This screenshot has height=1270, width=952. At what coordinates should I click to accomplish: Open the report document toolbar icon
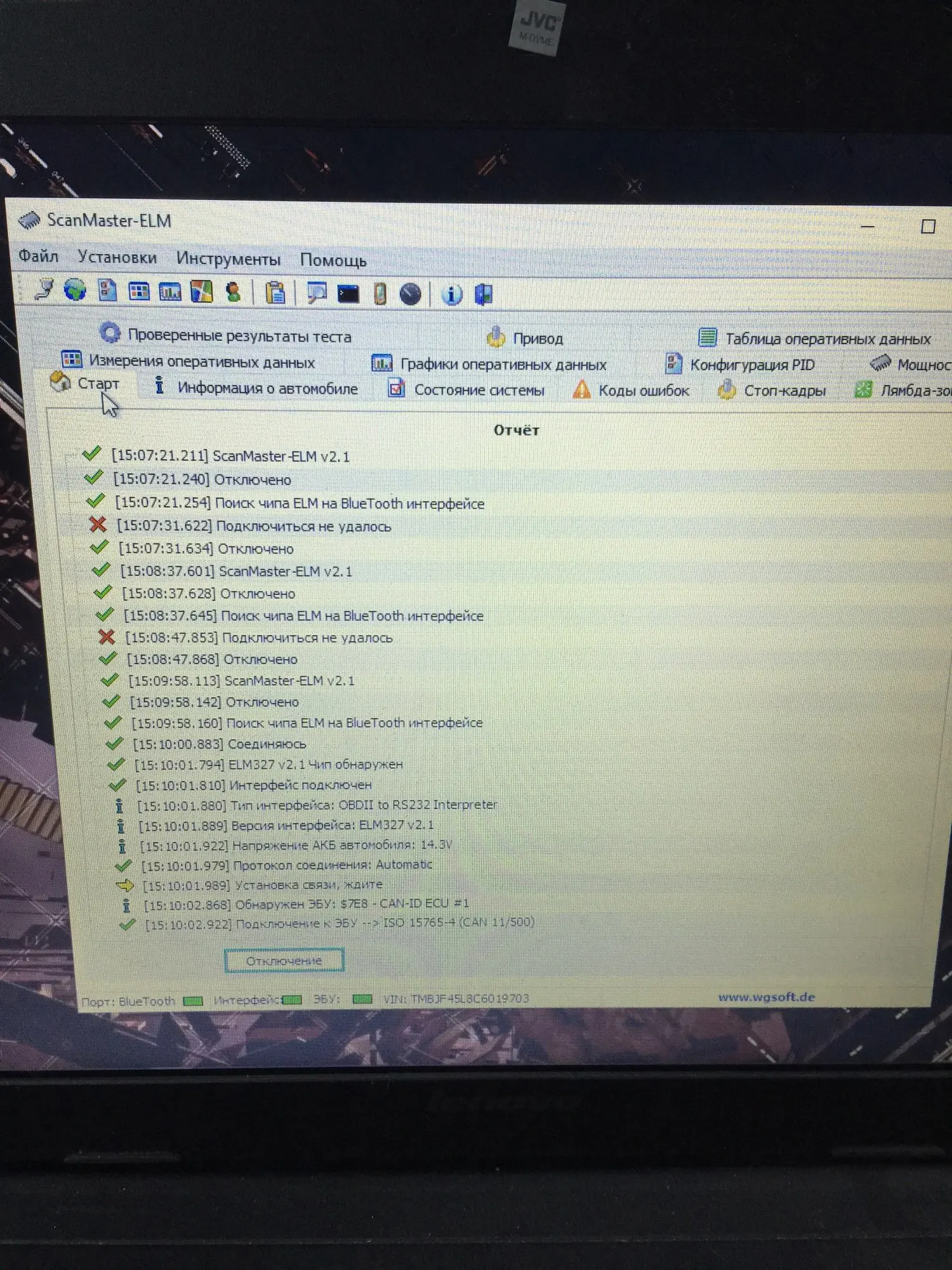point(107,291)
